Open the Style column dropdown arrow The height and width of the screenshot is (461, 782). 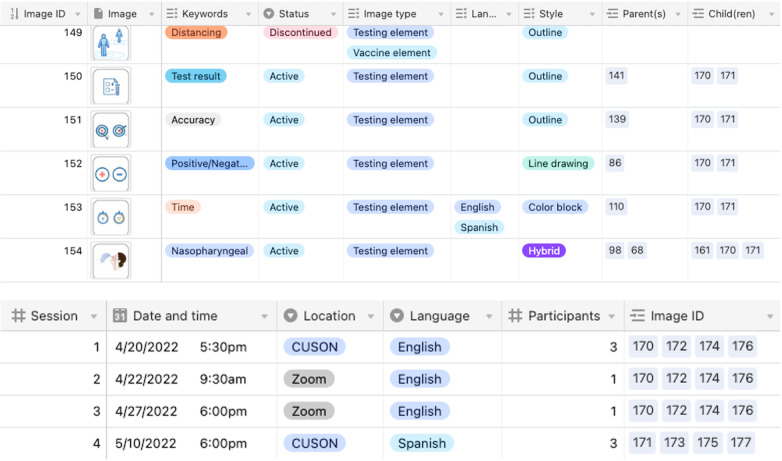(592, 14)
